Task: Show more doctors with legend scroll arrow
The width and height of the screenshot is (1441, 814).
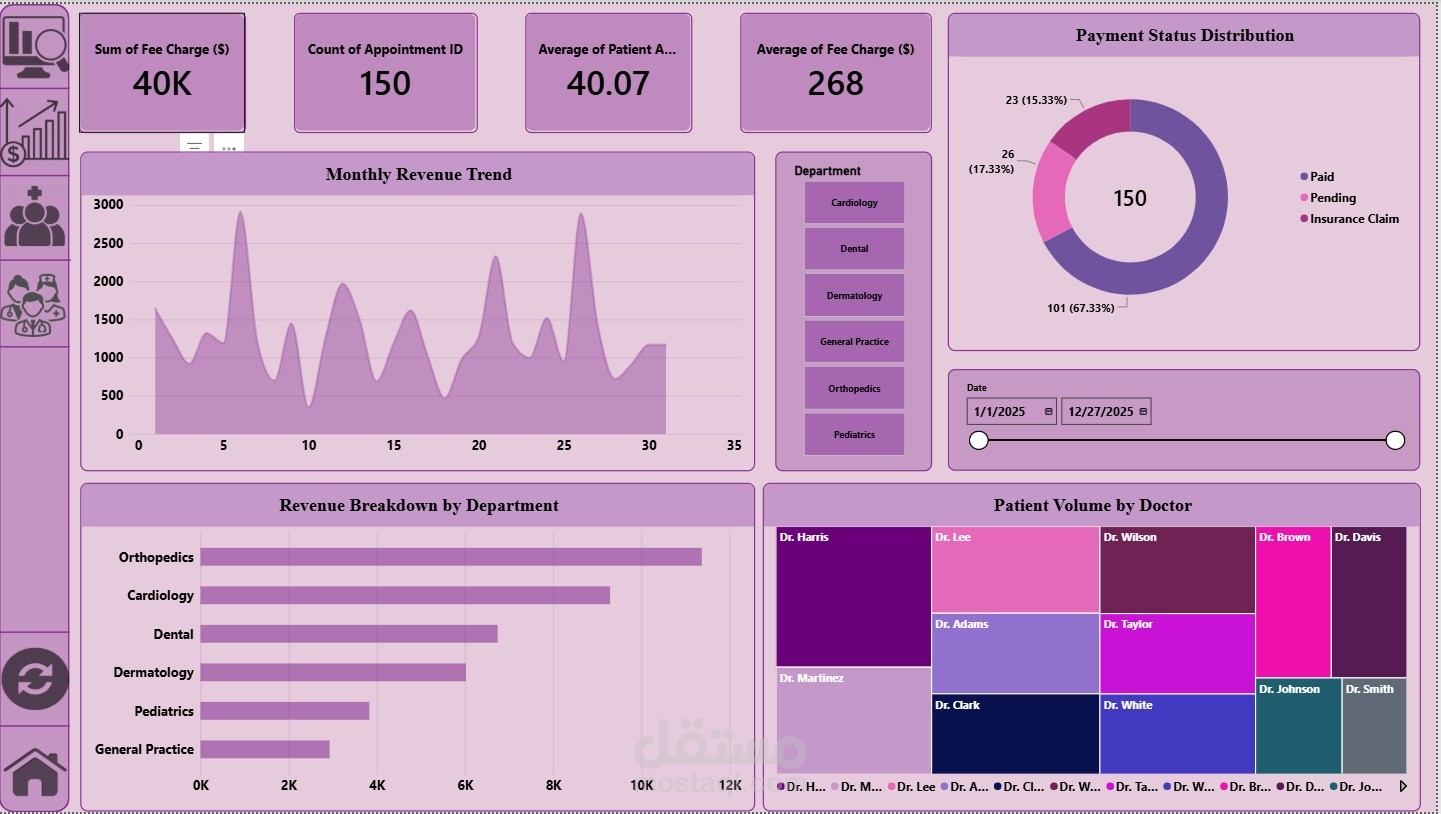Action: click(x=1403, y=787)
